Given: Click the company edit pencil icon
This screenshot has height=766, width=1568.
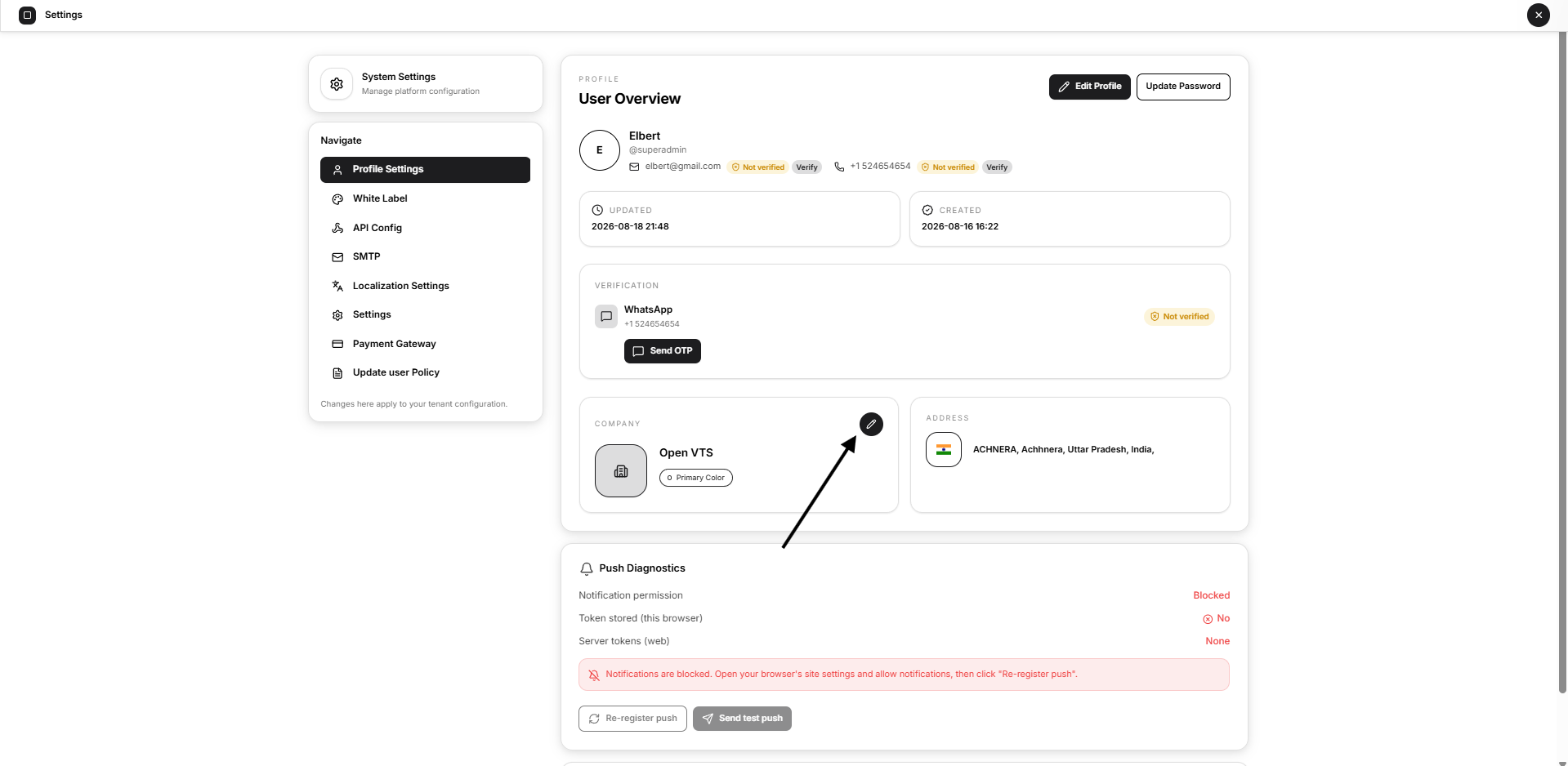Looking at the screenshot, I should coord(871,424).
